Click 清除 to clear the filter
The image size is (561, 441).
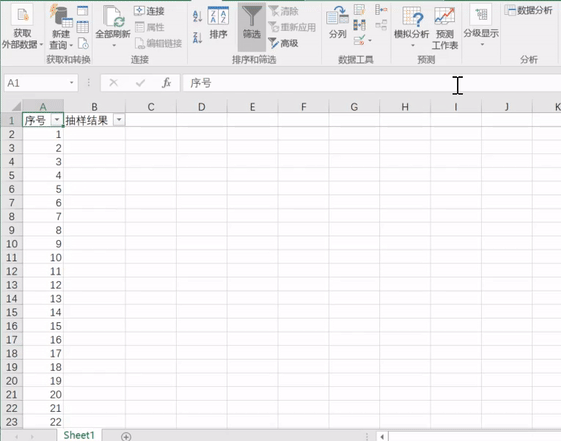284,11
